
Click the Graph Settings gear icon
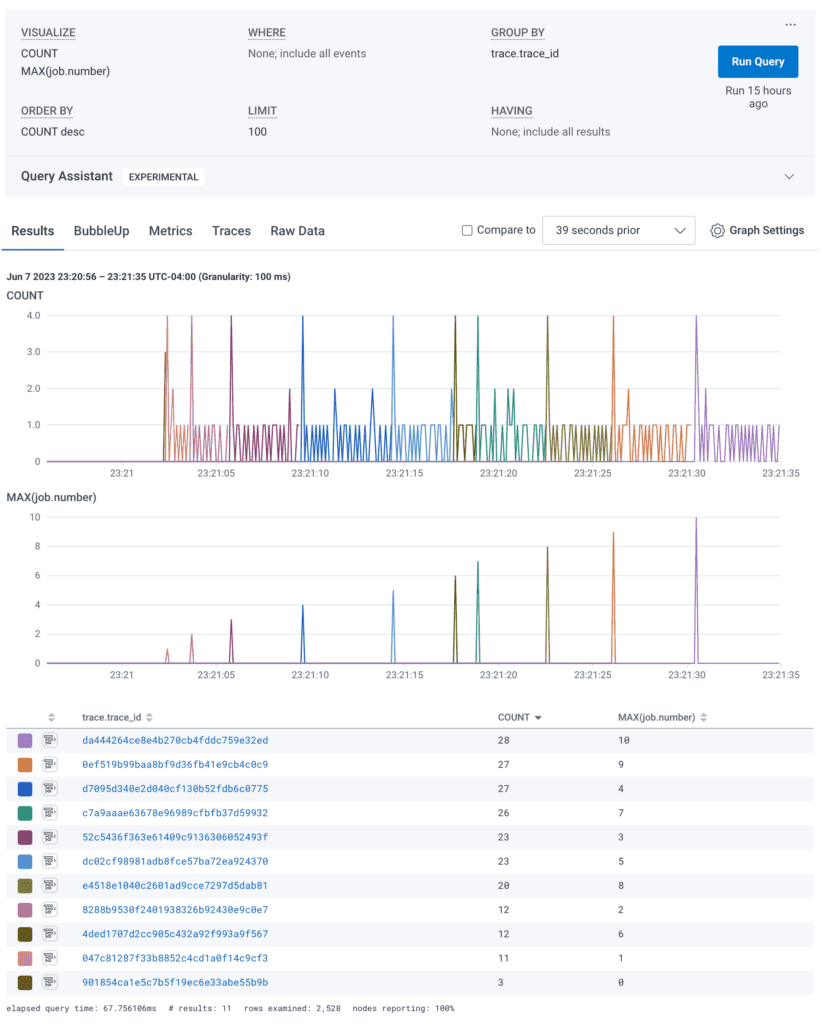pos(717,230)
